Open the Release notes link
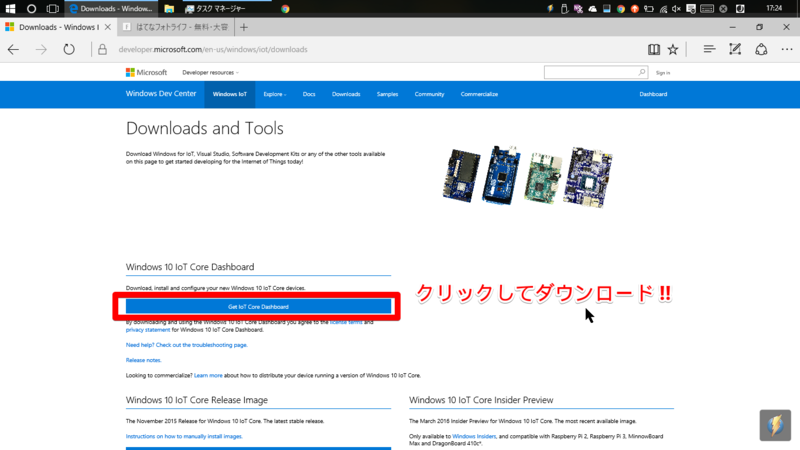The width and height of the screenshot is (800, 450). tap(143, 360)
